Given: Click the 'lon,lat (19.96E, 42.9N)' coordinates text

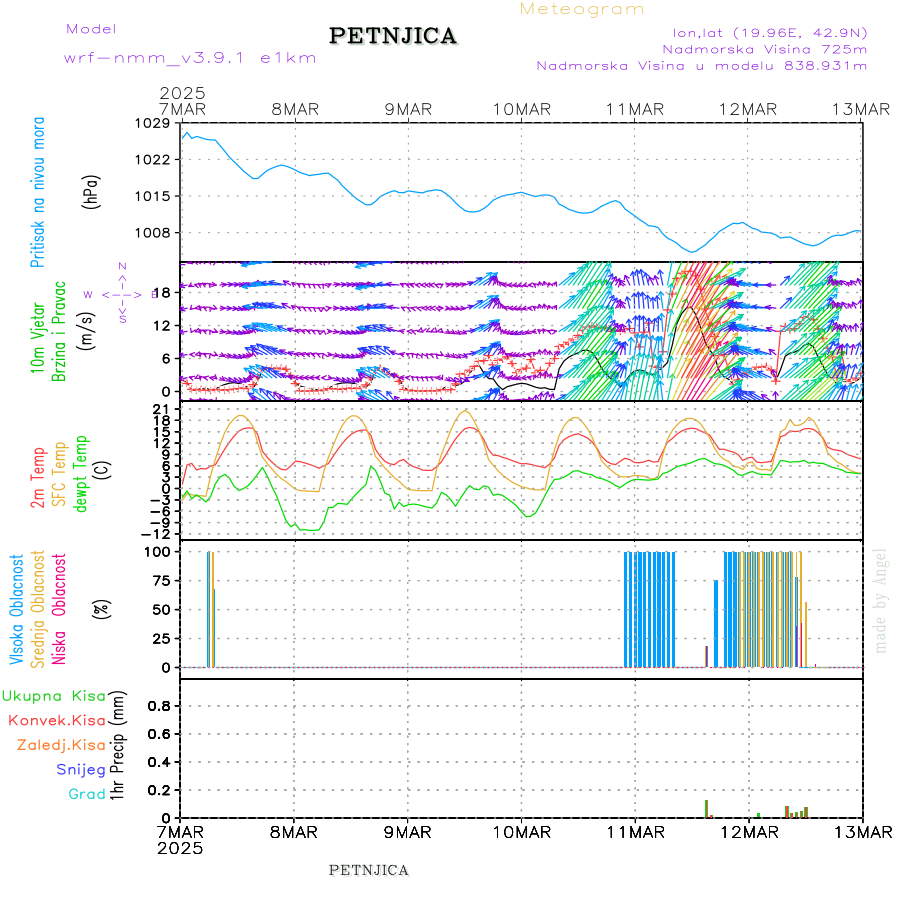Looking at the screenshot, I should pos(770,33).
